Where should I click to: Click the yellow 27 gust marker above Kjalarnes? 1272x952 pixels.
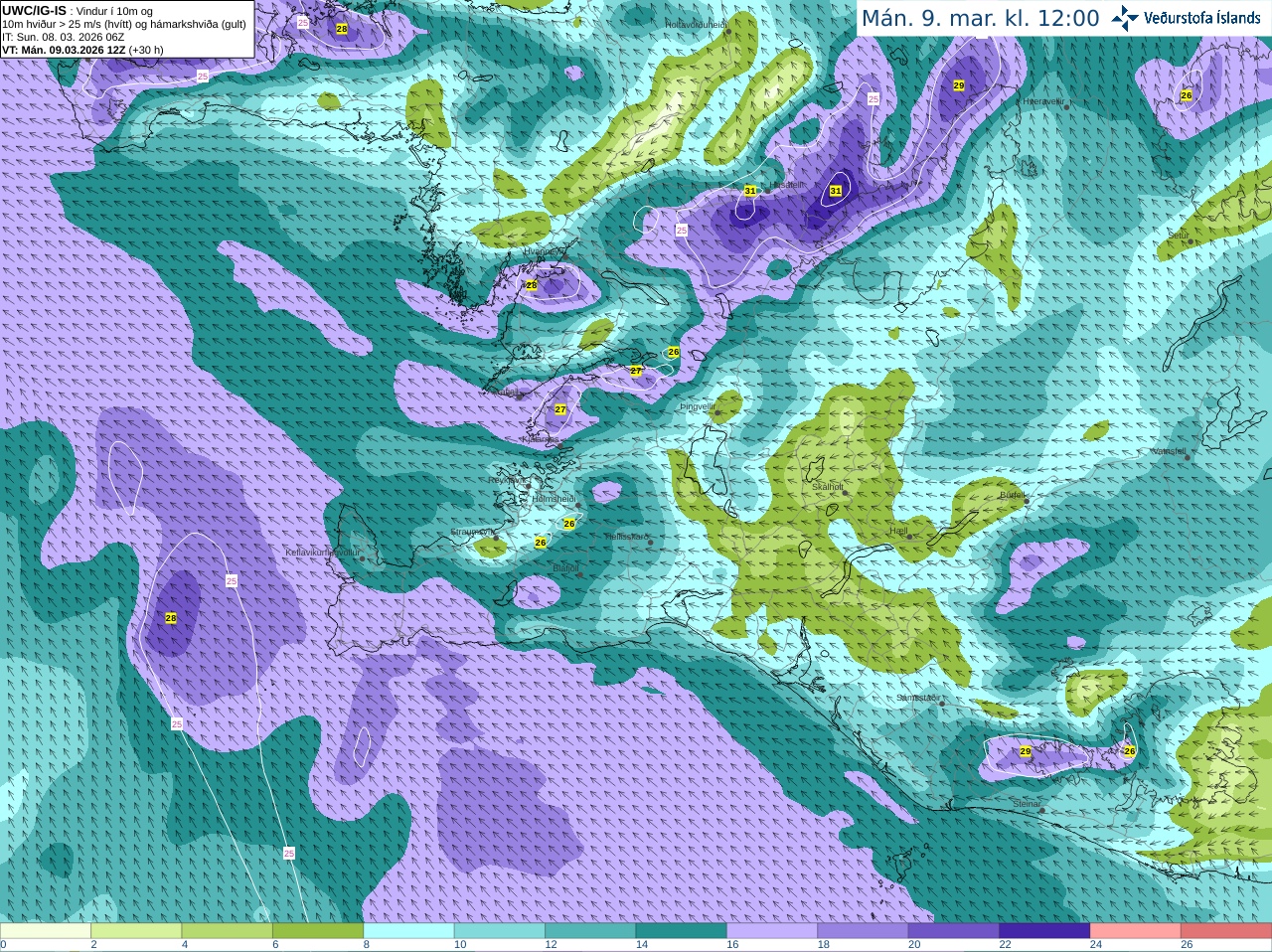click(560, 409)
